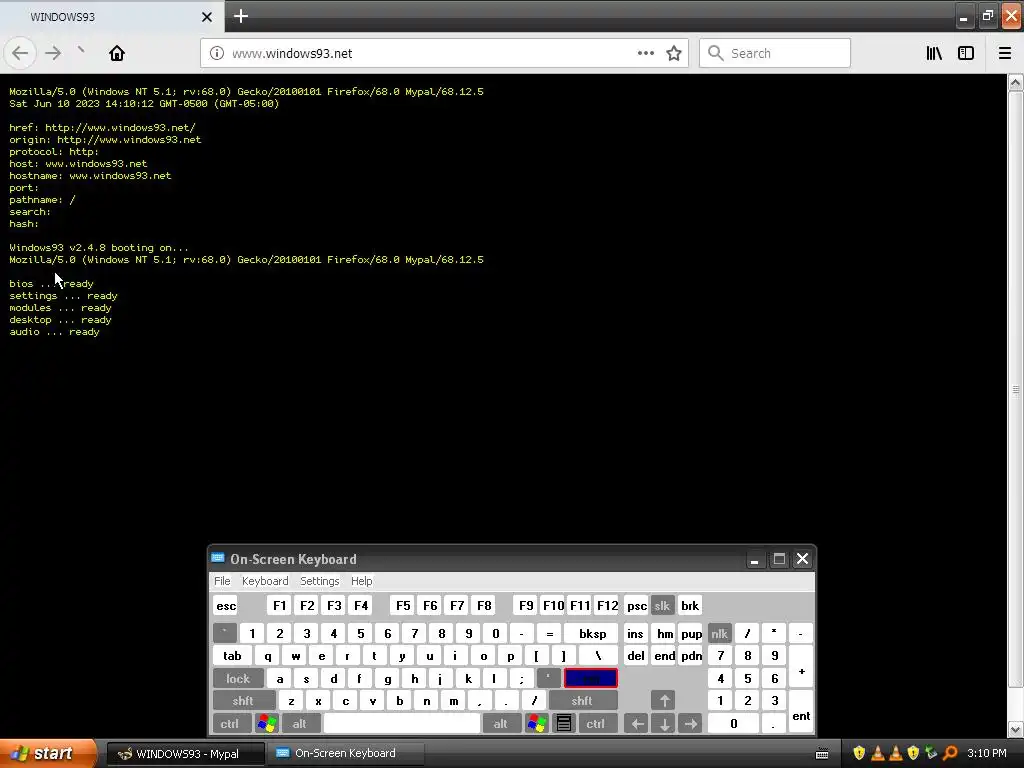Click the esc key on-screen

tap(226, 605)
